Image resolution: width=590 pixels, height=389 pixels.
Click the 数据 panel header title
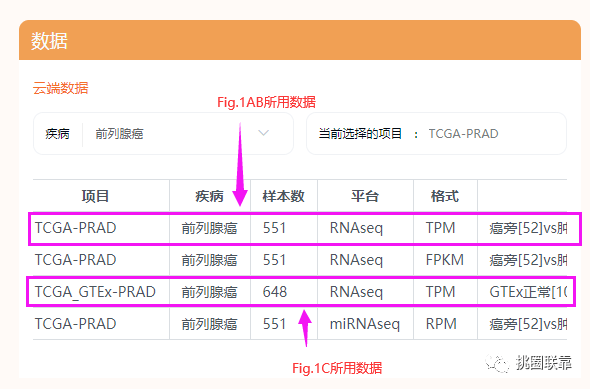pyautogui.click(x=49, y=41)
